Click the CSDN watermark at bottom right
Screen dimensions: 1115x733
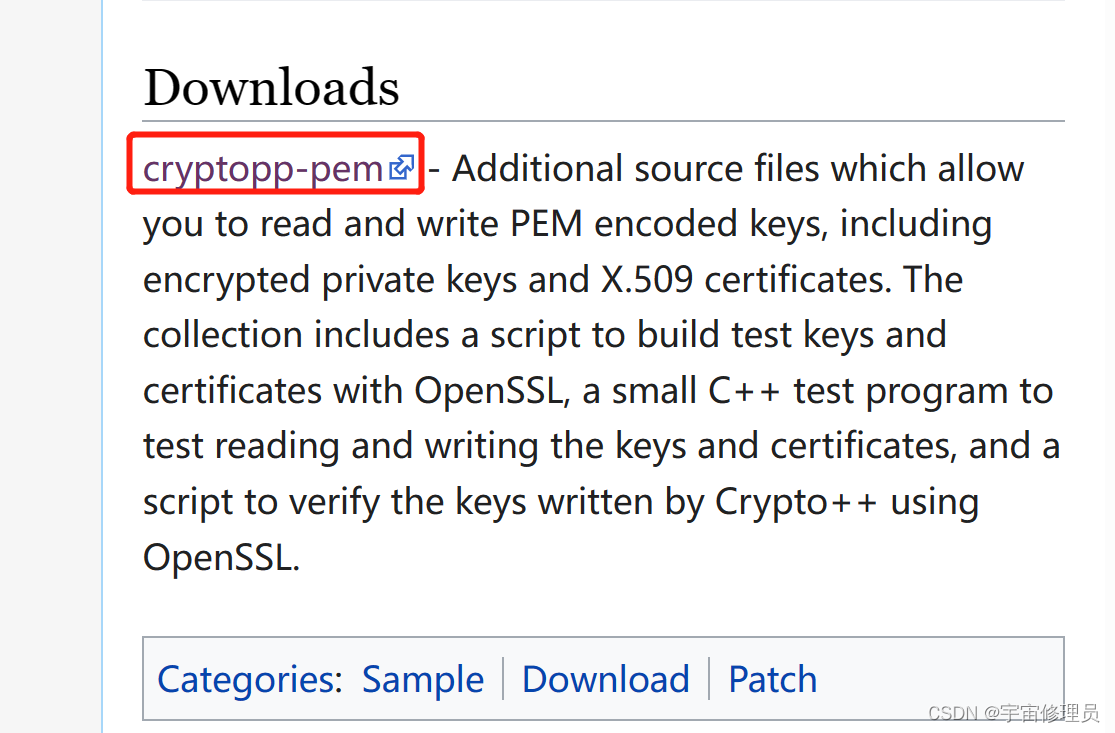pyautogui.click(x=1014, y=713)
